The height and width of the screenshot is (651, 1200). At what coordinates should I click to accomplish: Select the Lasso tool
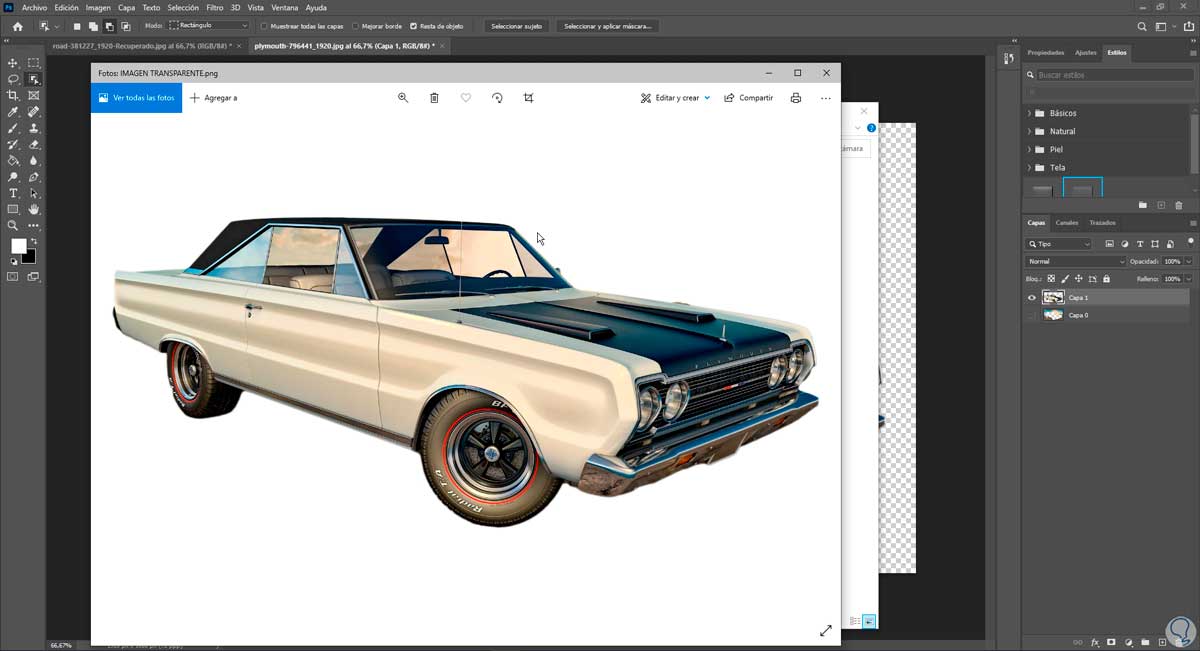coord(13,79)
